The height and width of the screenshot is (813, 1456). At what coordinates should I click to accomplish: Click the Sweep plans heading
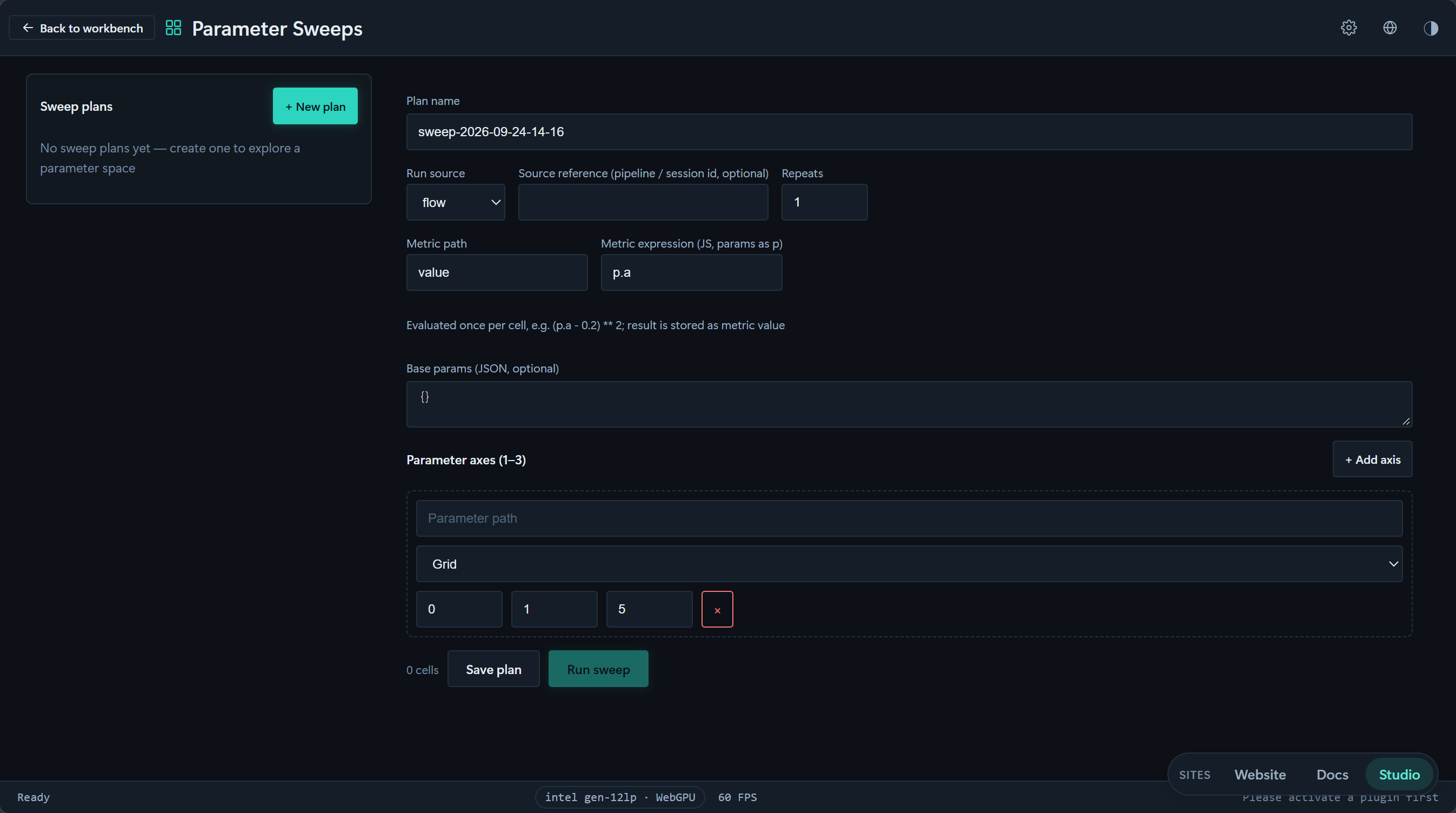pos(76,106)
